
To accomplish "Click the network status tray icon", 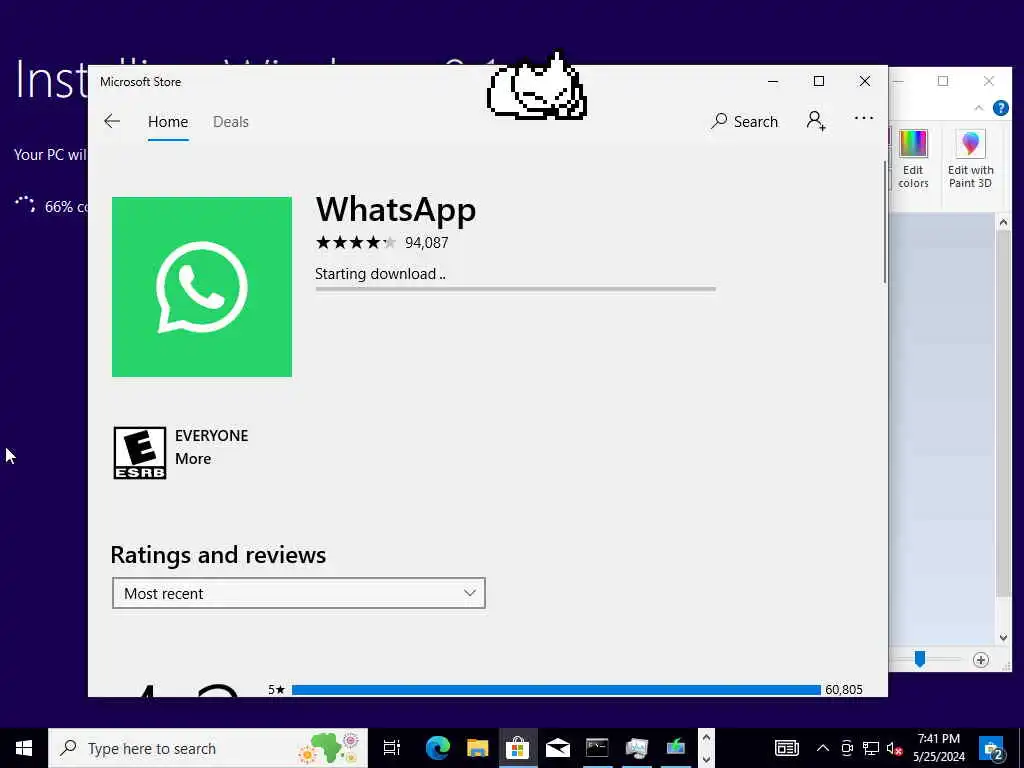I will [x=871, y=748].
